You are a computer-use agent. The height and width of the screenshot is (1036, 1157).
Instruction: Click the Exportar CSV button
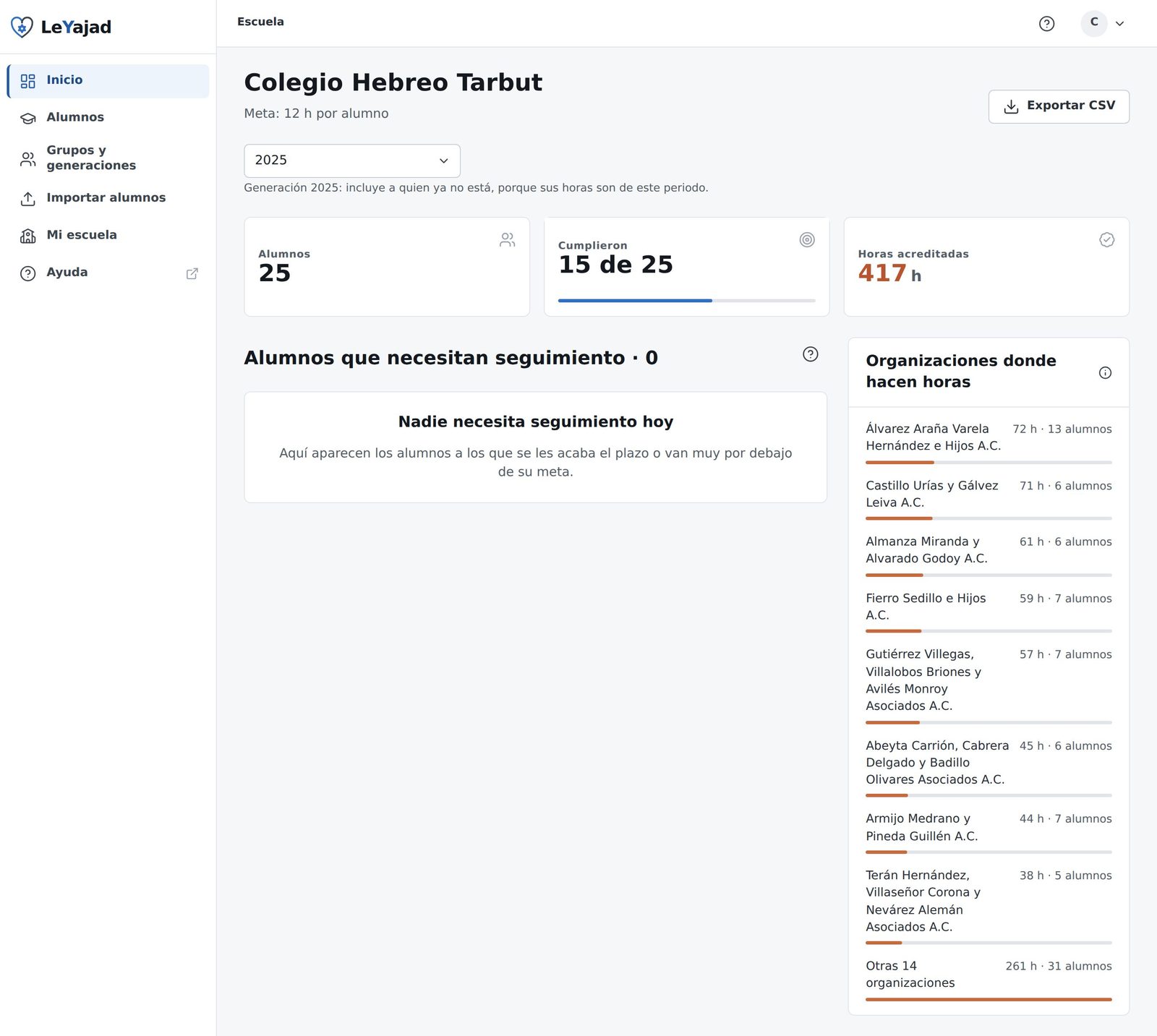coord(1059,107)
